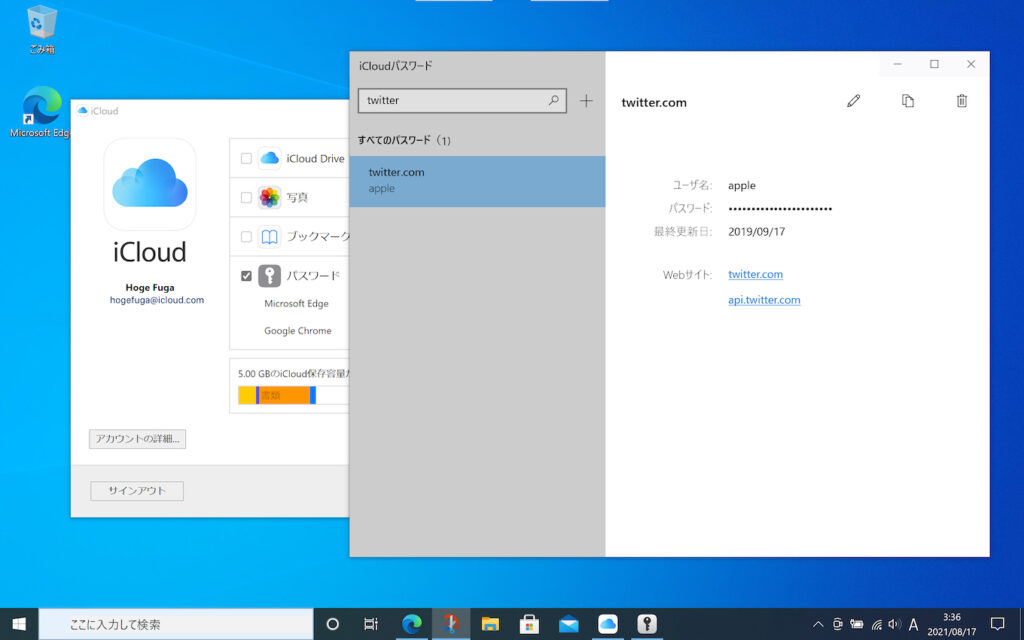Open the twitter.com website link

[755, 274]
